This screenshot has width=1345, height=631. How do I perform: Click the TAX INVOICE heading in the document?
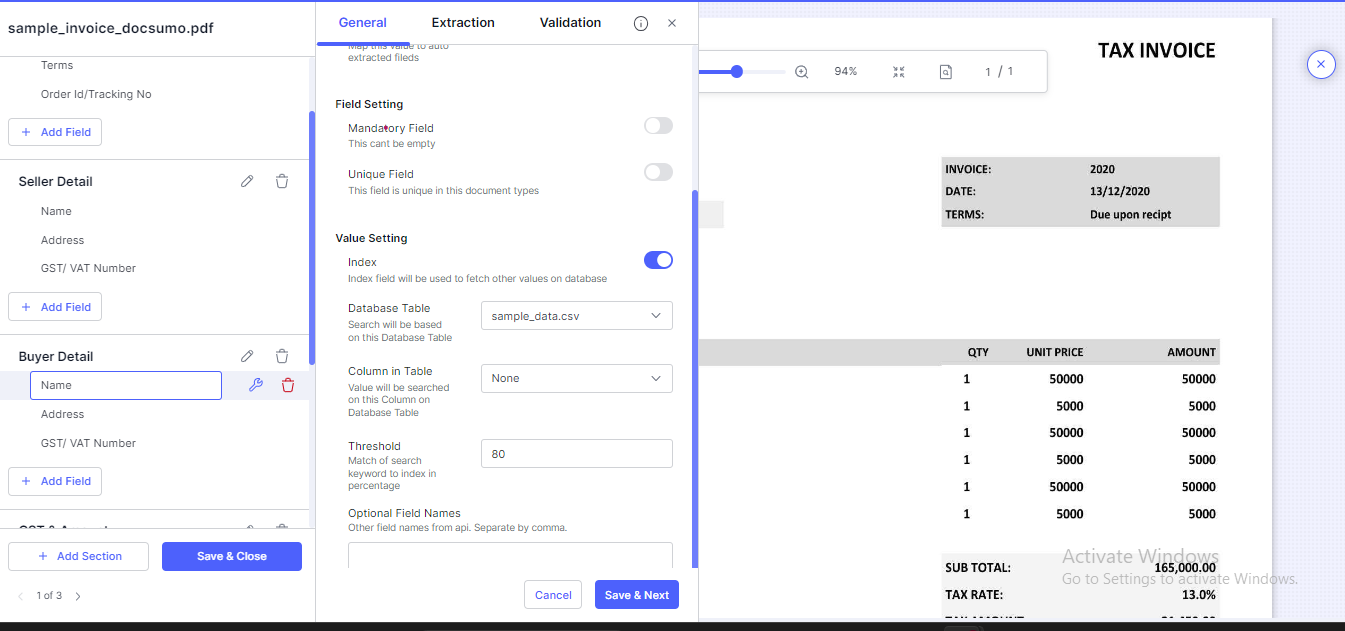click(1157, 51)
